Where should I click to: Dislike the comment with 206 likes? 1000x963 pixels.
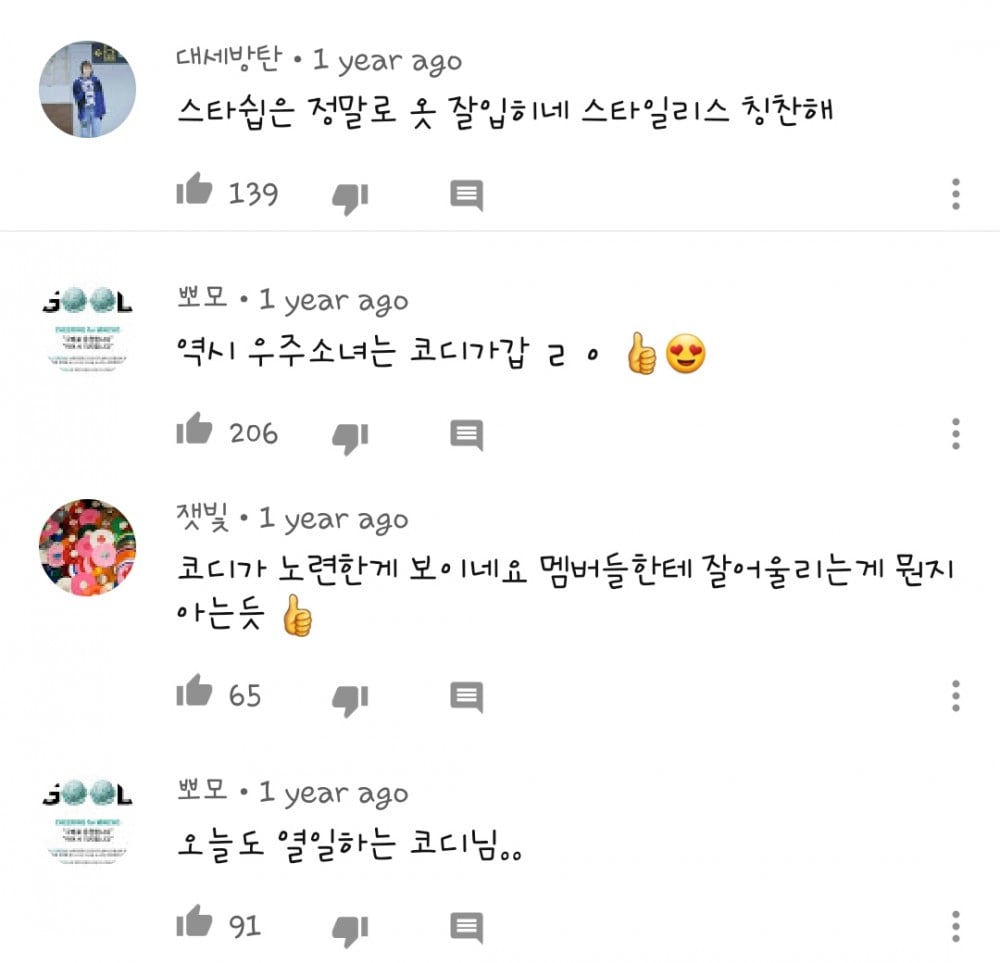click(x=350, y=439)
